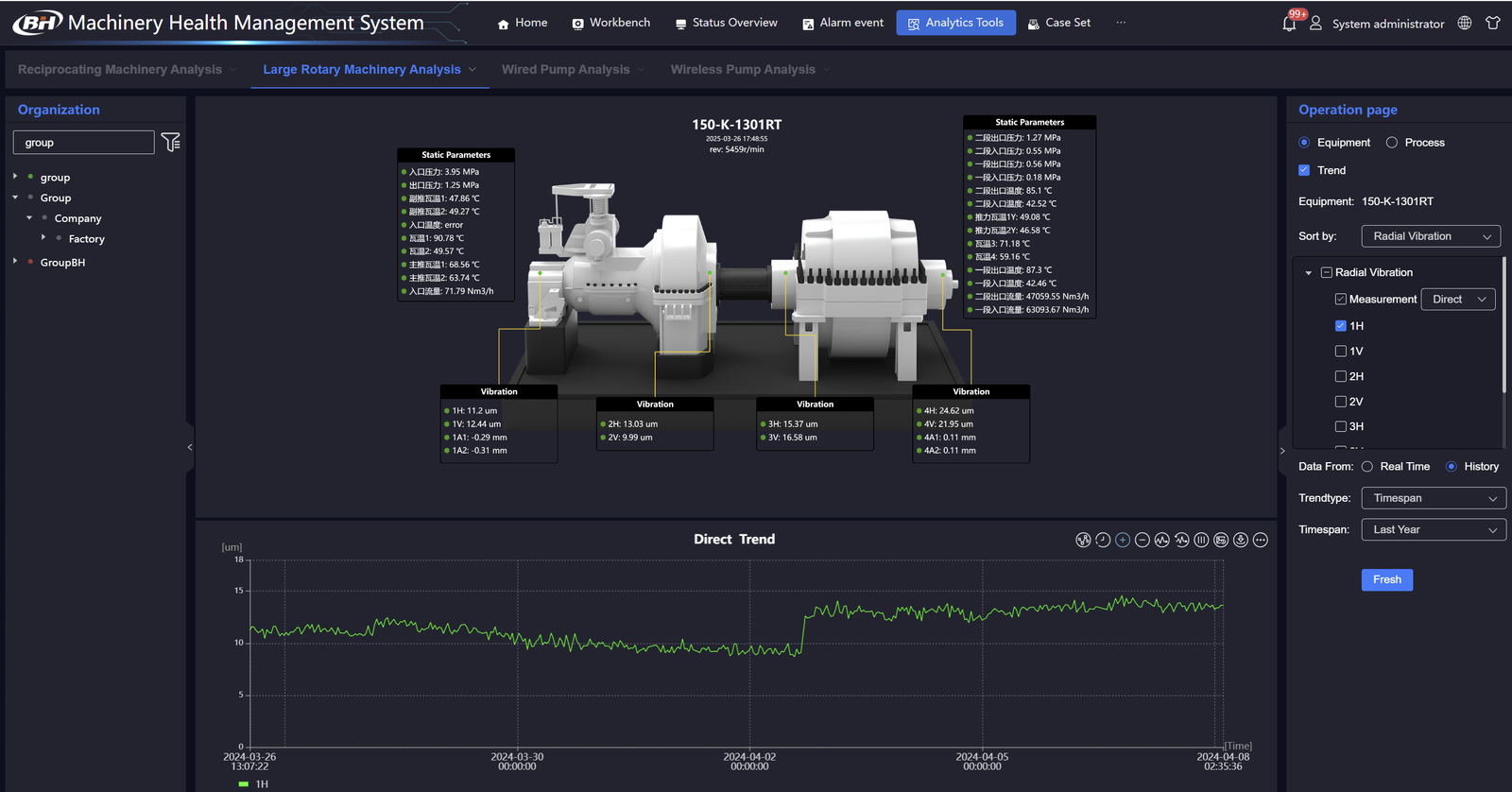The height and width of the screenshot is (792, 1512).
Task: Click the Fresh button
Action: click(1386, 579)
